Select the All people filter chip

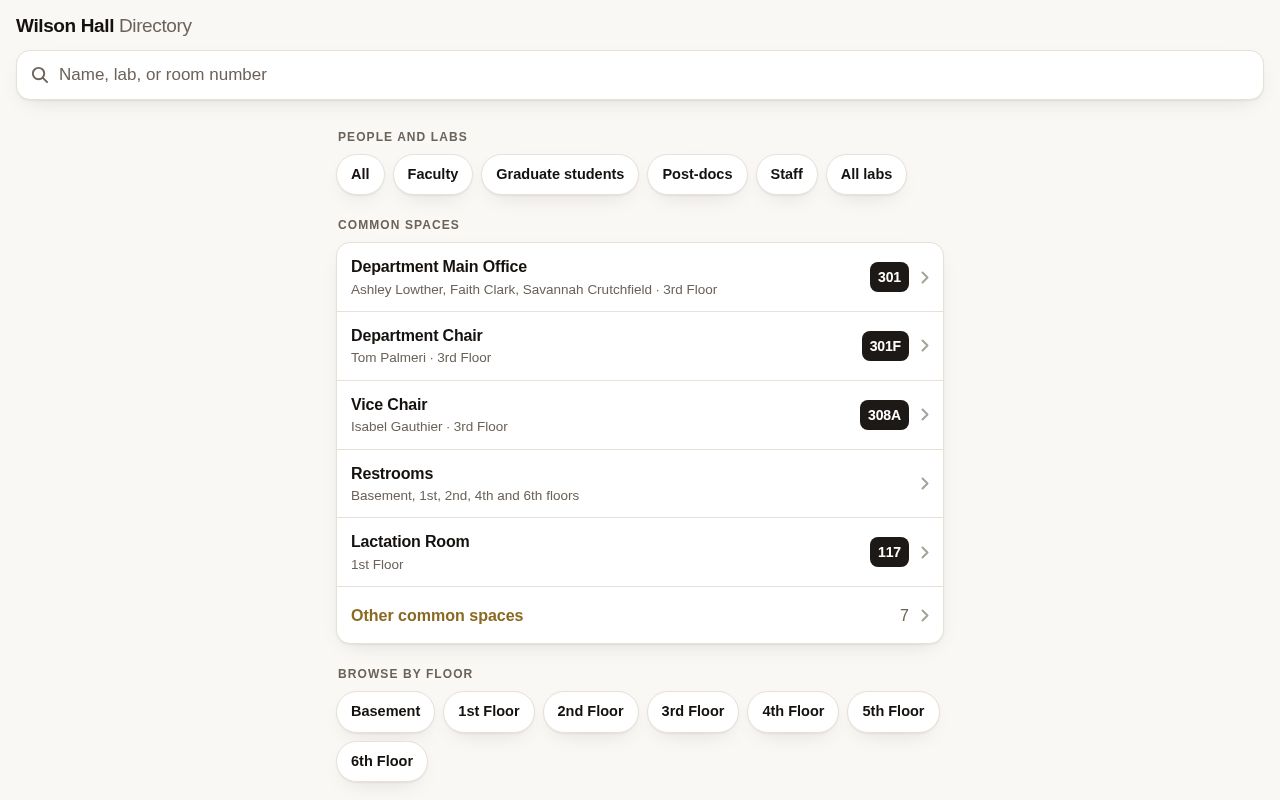[x=360, y=174]
